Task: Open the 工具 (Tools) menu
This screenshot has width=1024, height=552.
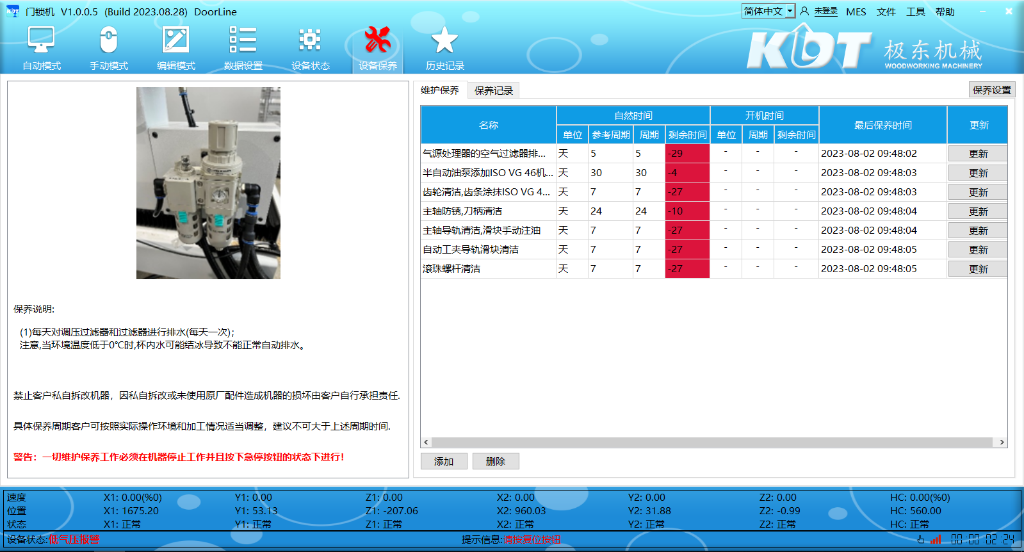Action: click(915, 12)
